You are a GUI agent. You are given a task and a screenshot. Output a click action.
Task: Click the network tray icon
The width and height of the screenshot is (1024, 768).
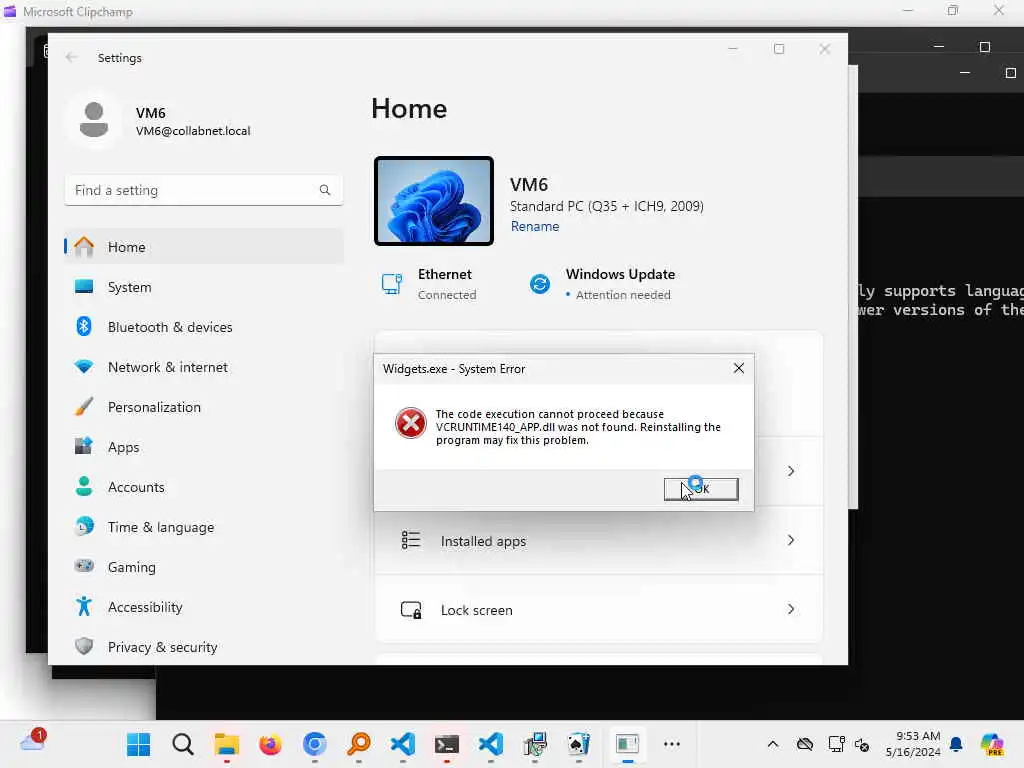[x=836, y=744]
